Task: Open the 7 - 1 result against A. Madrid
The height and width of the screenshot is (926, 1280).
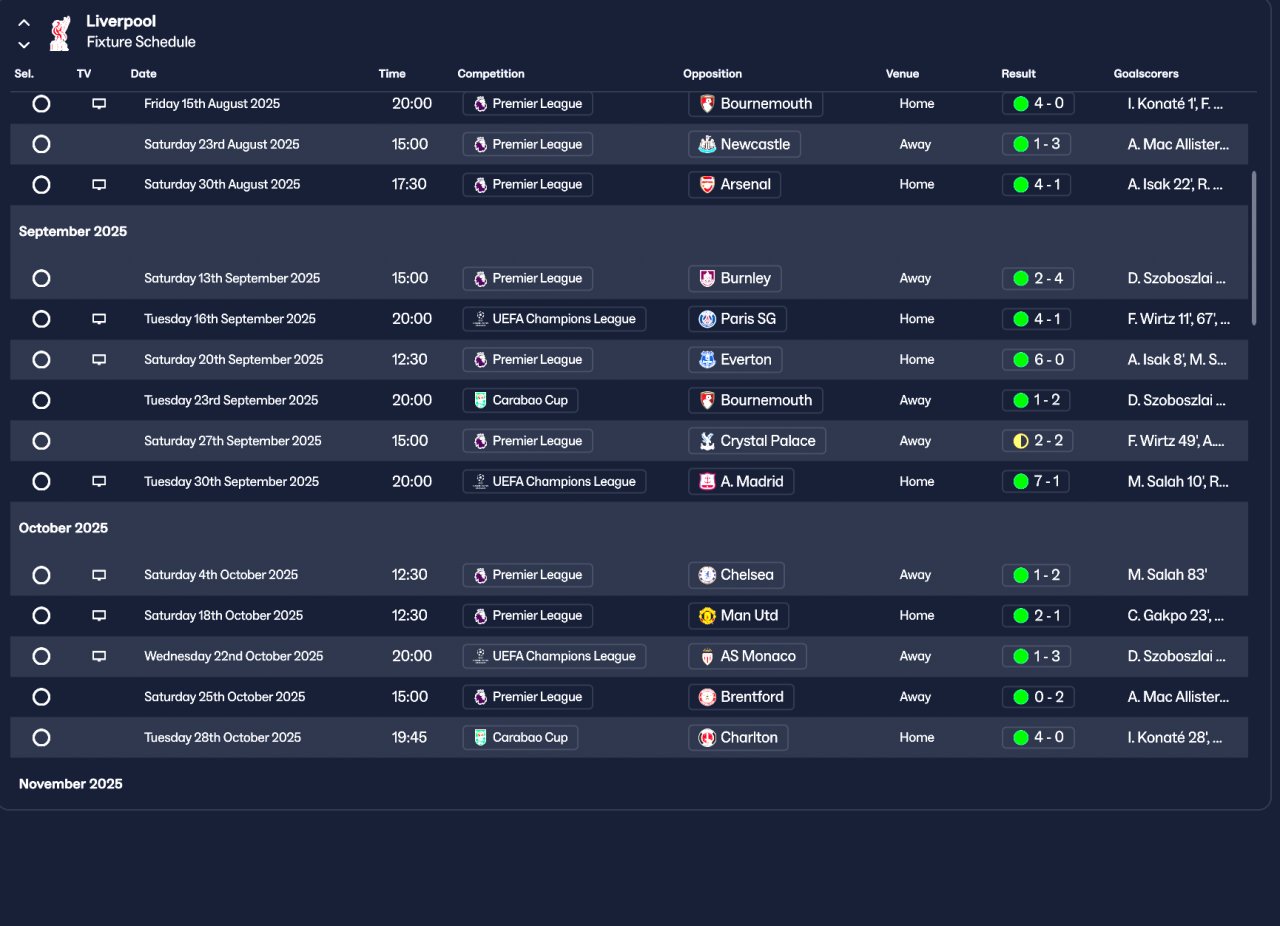Action: (x=1038, y=481)
